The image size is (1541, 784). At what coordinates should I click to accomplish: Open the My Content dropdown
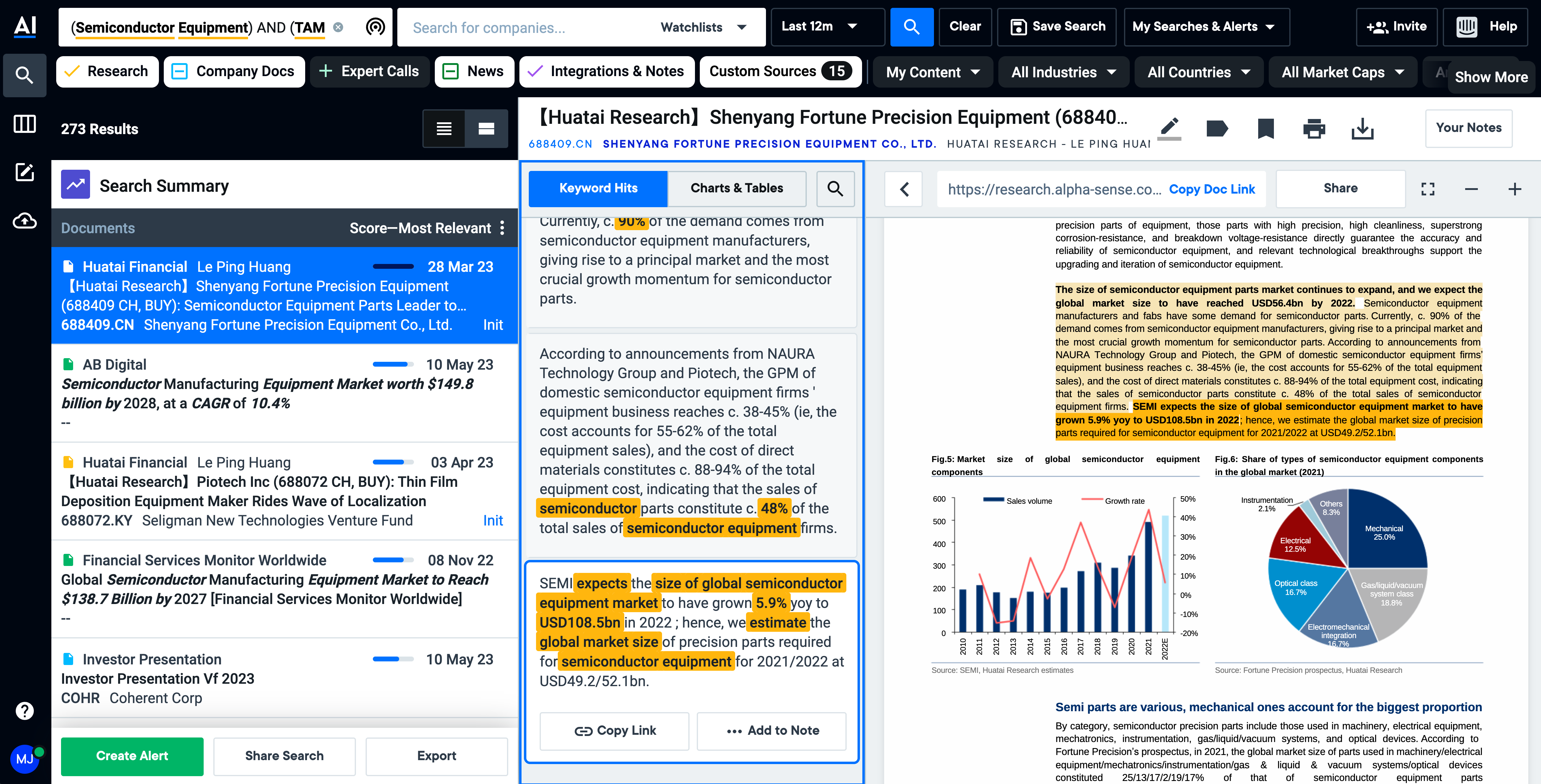[933, 72]
